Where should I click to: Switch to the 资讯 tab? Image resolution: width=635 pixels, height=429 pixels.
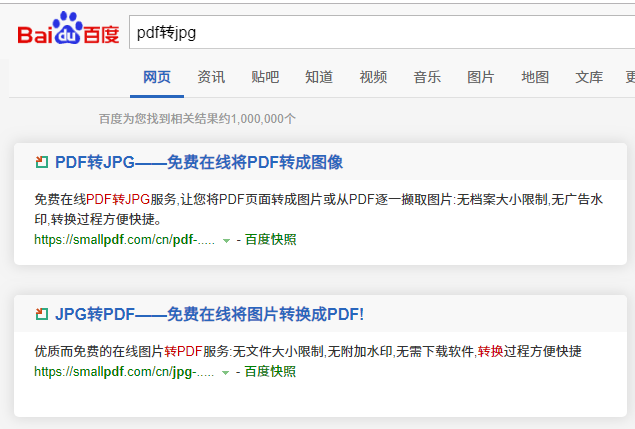[211, 77]
